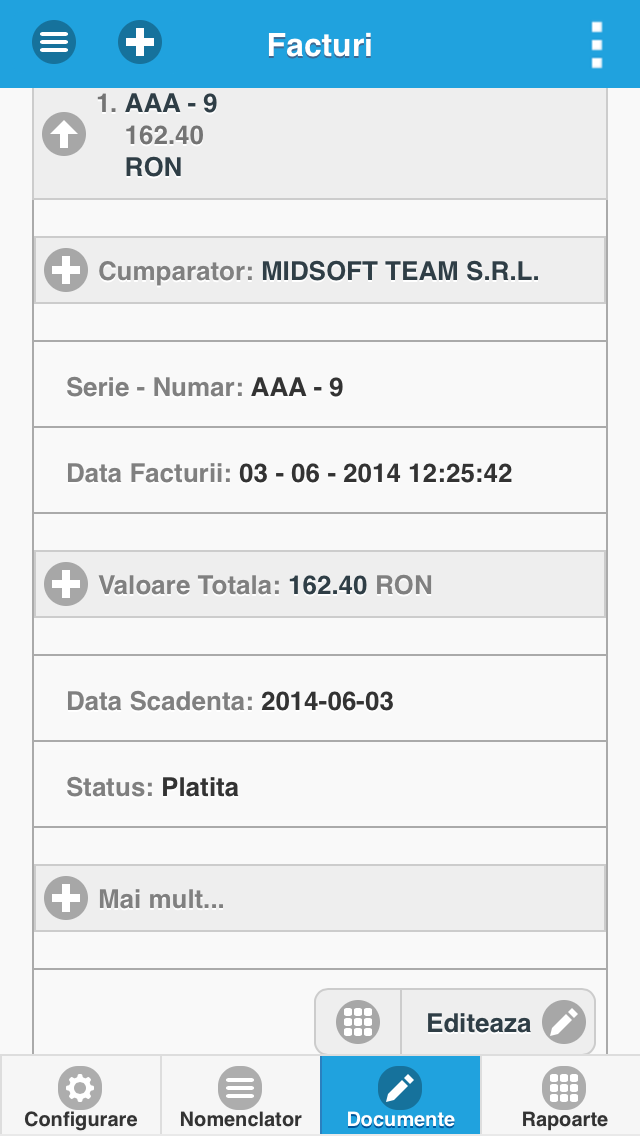Click the Status Platita row
Image resolution: width=640 pixels, height=1136 pixels.
[320, 785]
